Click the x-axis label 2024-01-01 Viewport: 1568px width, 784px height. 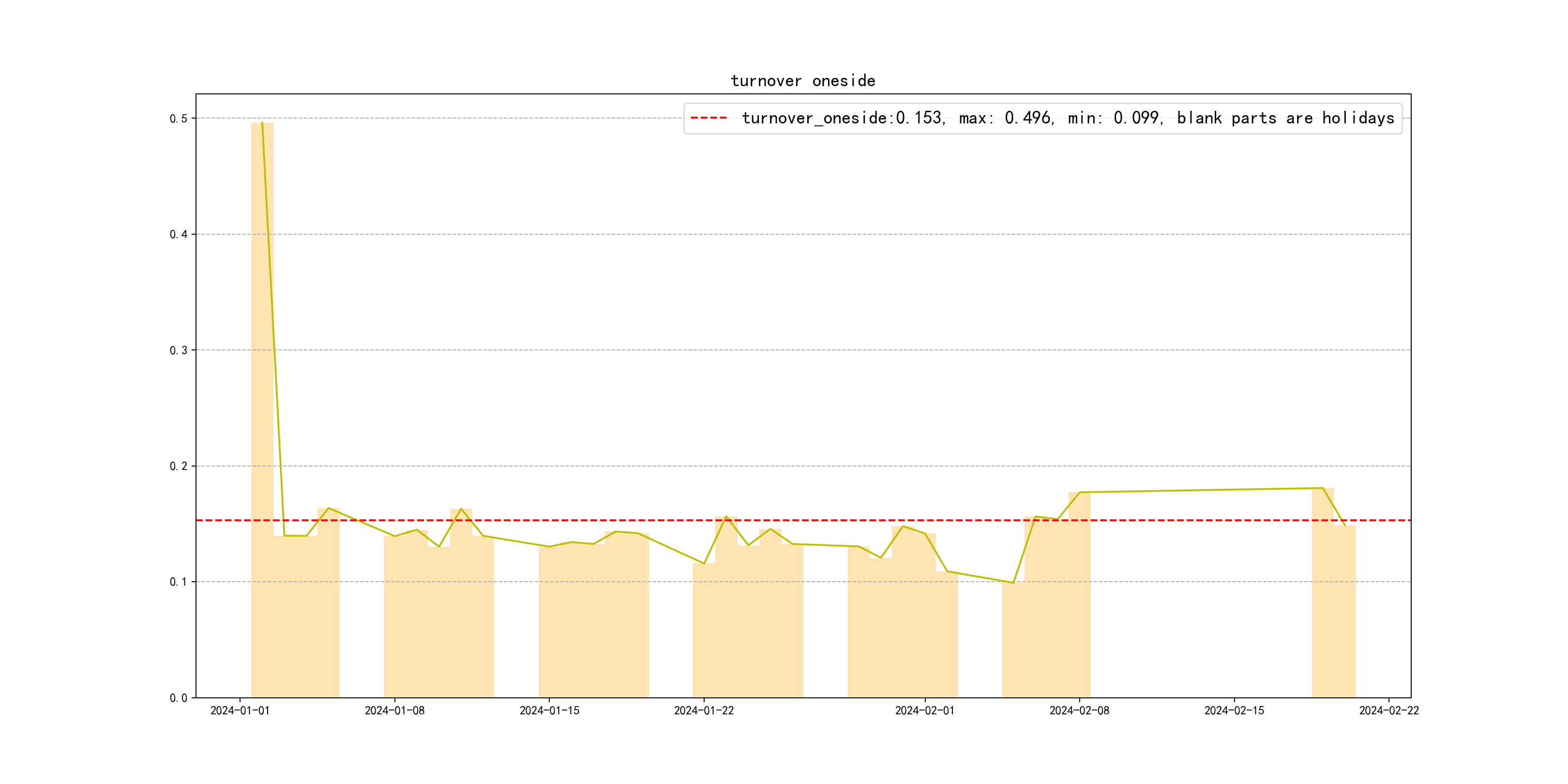tap(240, 711)
